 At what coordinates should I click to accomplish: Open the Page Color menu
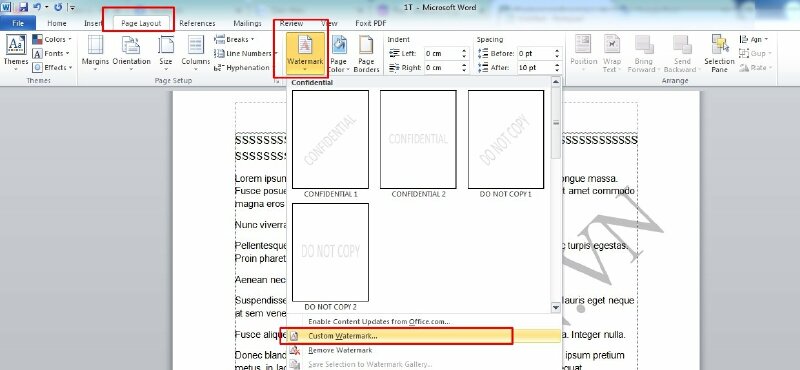(338, 54)
